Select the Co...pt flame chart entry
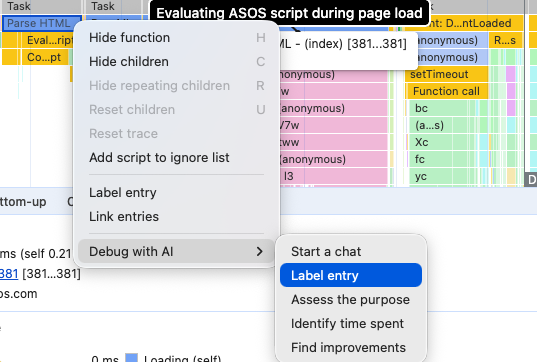 (44, 57)
